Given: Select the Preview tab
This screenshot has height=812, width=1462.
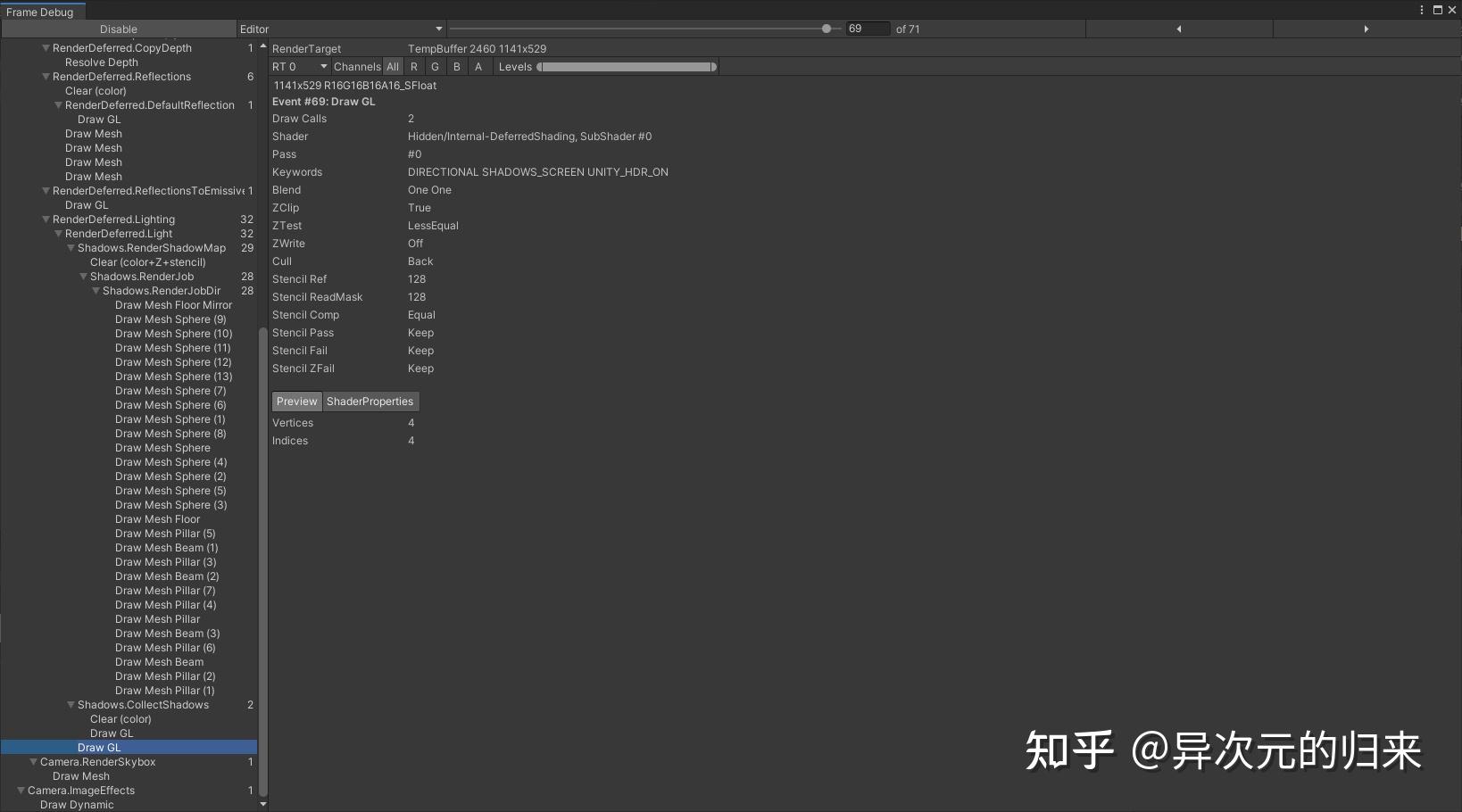Looking at the screenshot, I should click(296, 401).
